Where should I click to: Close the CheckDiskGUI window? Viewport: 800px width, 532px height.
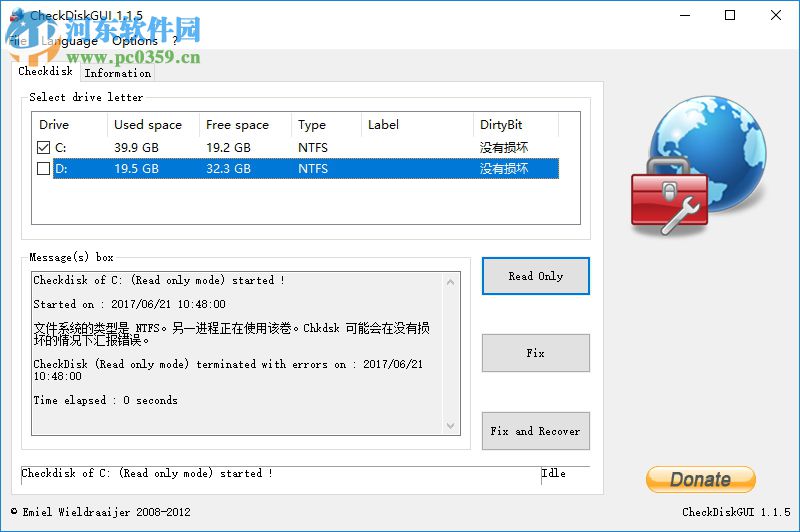click(776, 15)
